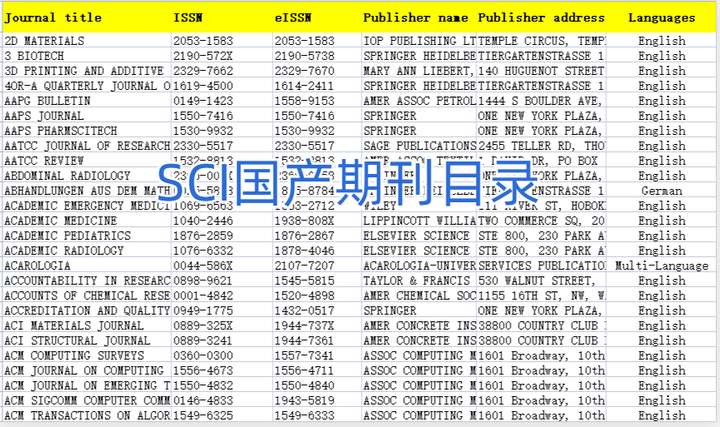Click the ACM JOURNAL ON EMERGING T cell

coord(87,386)
